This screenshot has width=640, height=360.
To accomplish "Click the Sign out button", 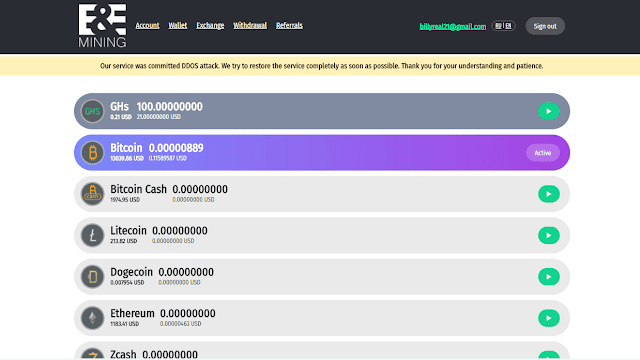I will pos(545,26).
